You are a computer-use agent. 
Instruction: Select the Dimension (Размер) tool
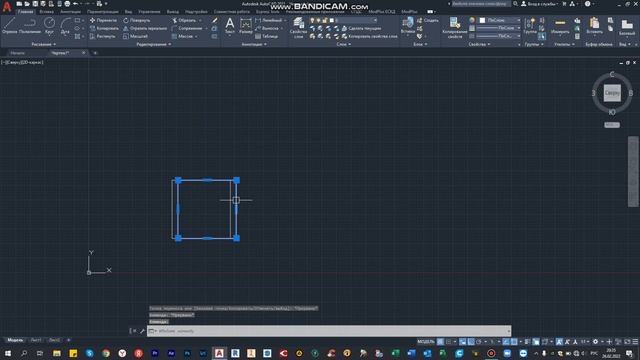[x=246, y=25]
